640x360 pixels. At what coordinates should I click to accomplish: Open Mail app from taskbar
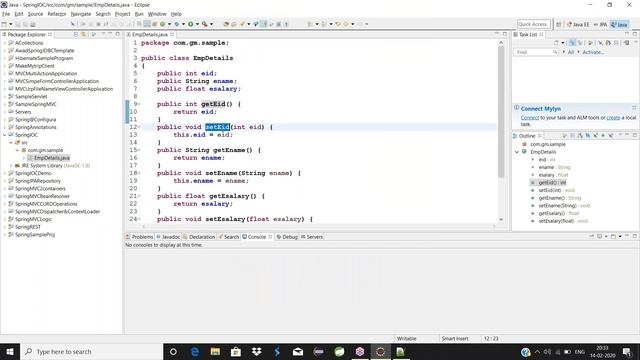[x=298, y=351]
